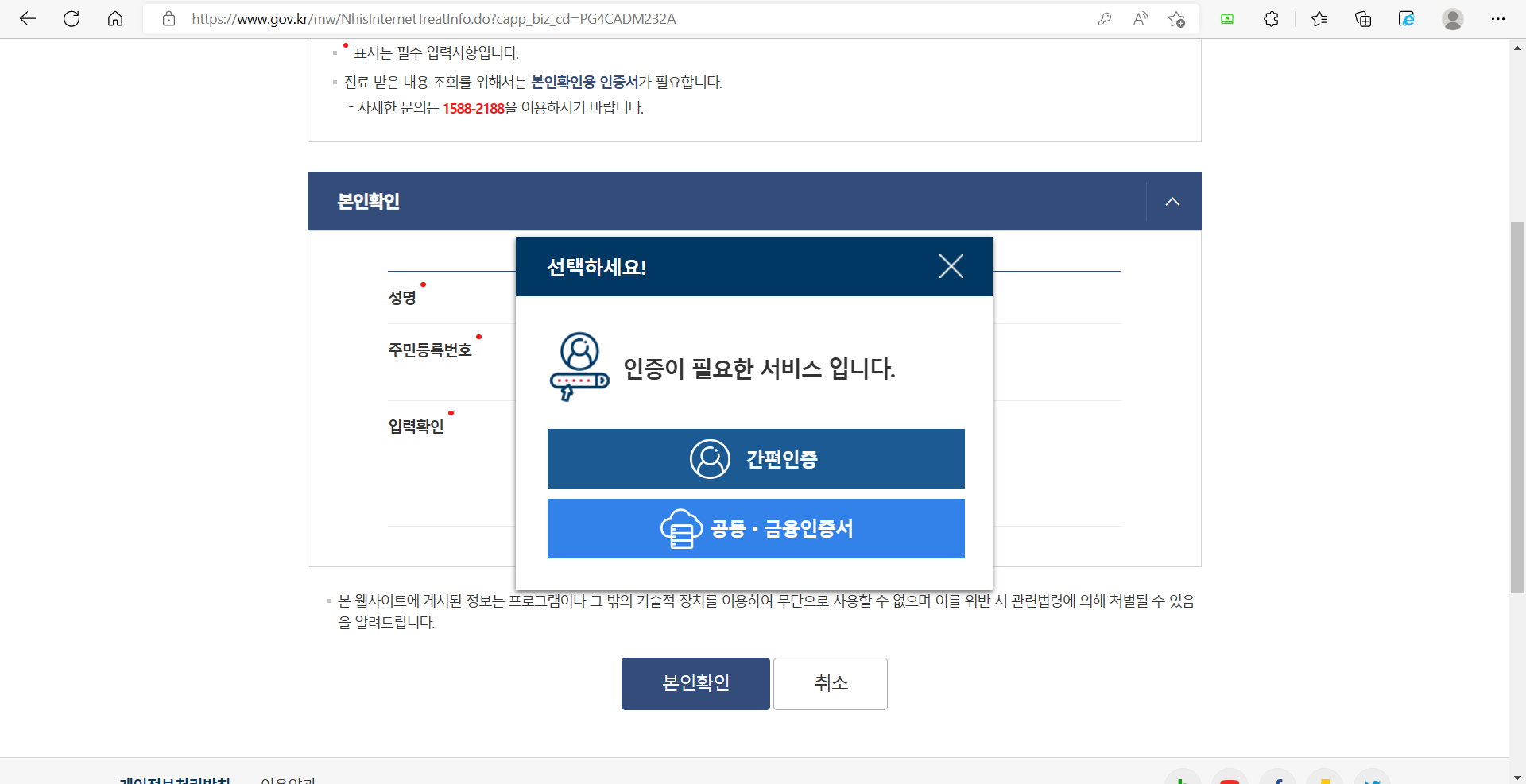Open the Facebook icon in the footer
The width and height of the screenshot is (1526, 784).
(x=1279, y=780)
